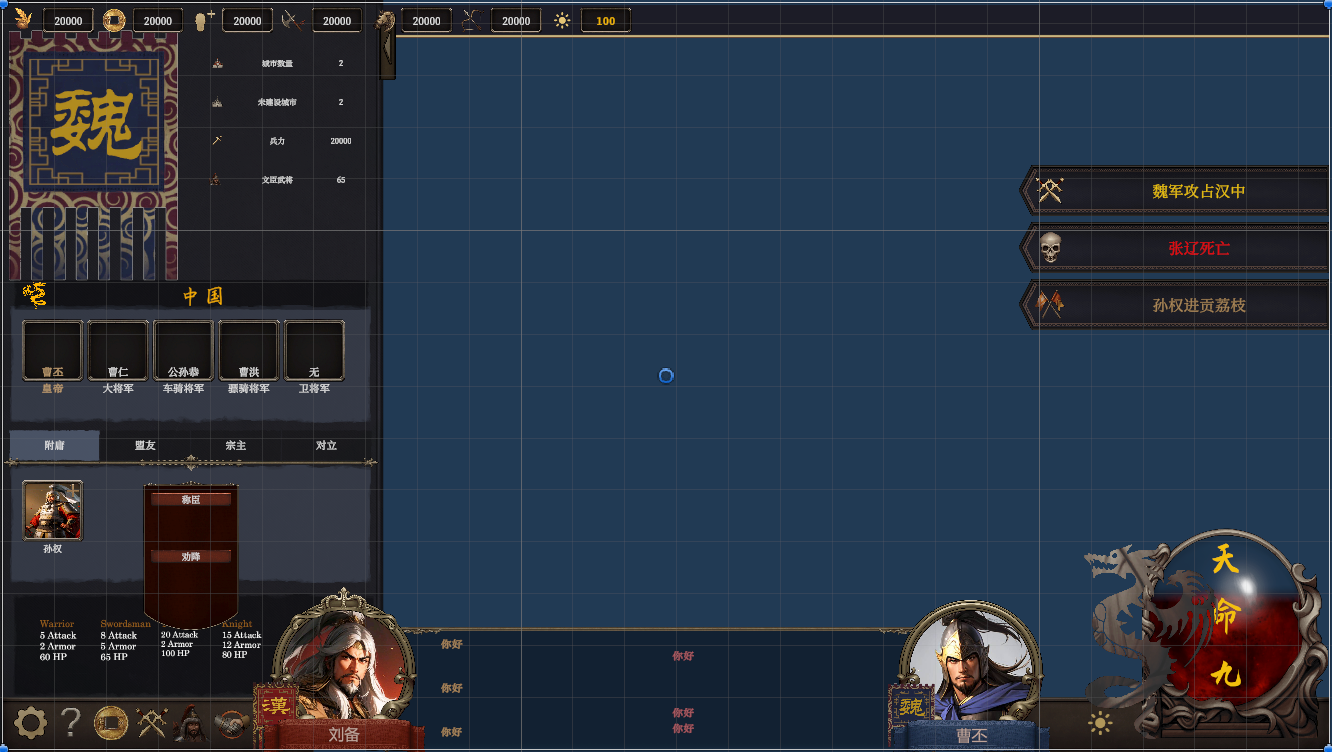This screenshot has height=752, width=1332.
Task: Select the 公孙恭 车骑将军 officer slot
Action: tap(183, 351)
